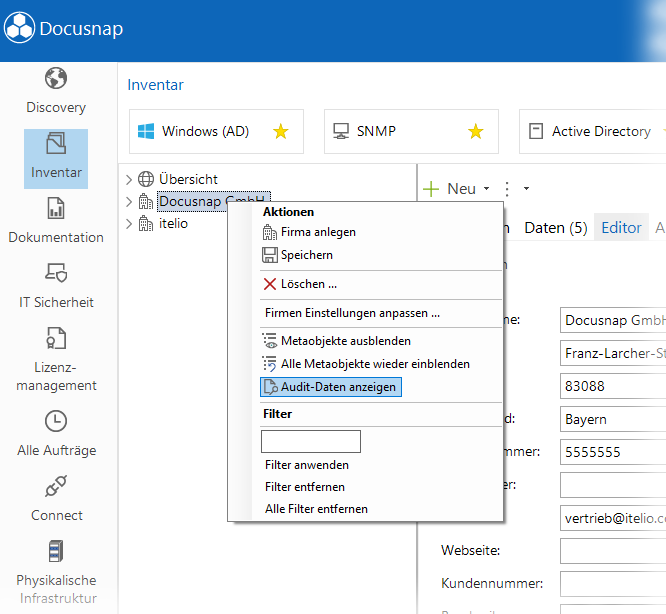
Task: Open the Dokumentation chart icon
Action: click(56, 208)
